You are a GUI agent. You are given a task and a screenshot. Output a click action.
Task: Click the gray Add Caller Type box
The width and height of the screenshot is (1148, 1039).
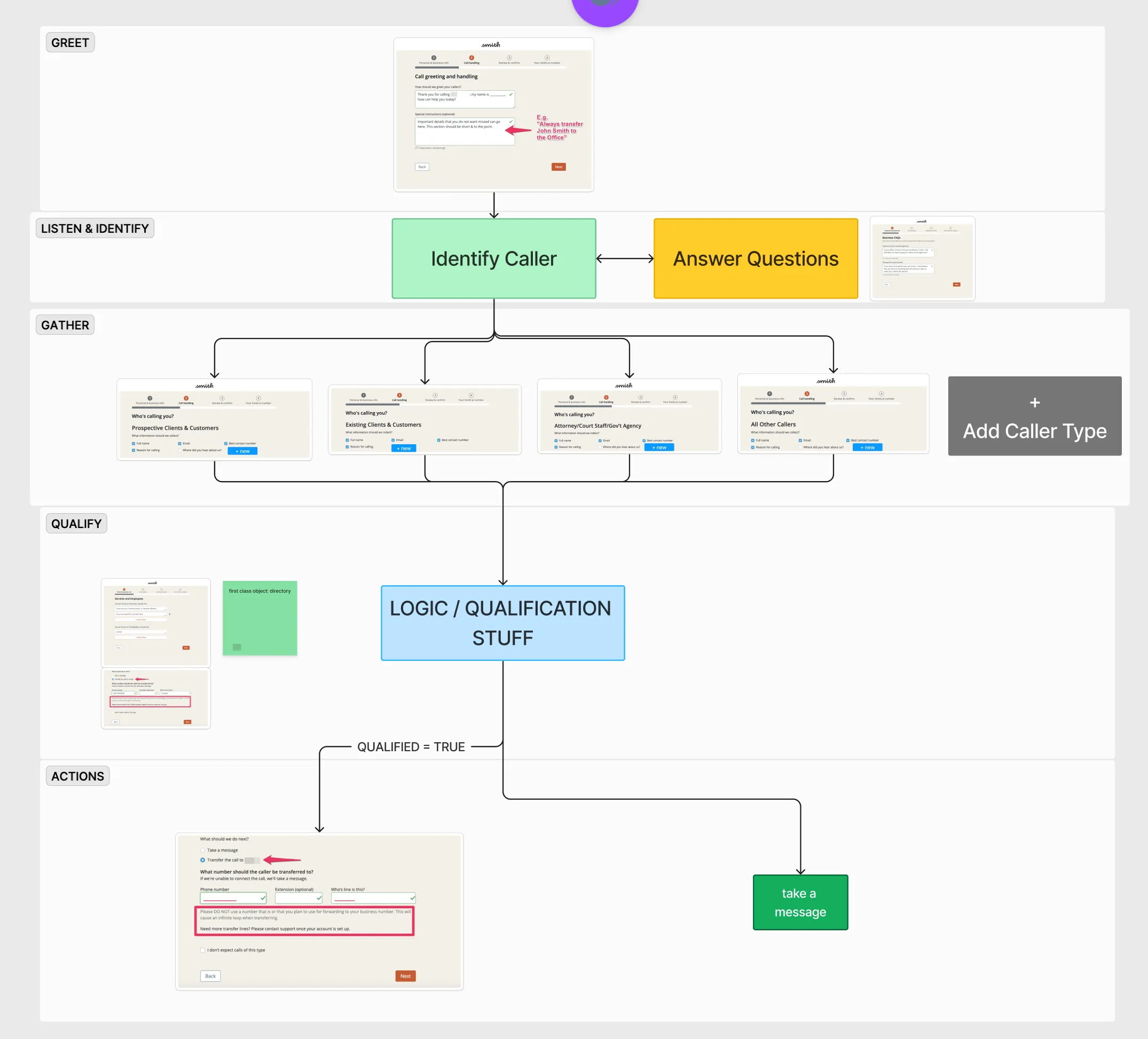pos(1035,415)
